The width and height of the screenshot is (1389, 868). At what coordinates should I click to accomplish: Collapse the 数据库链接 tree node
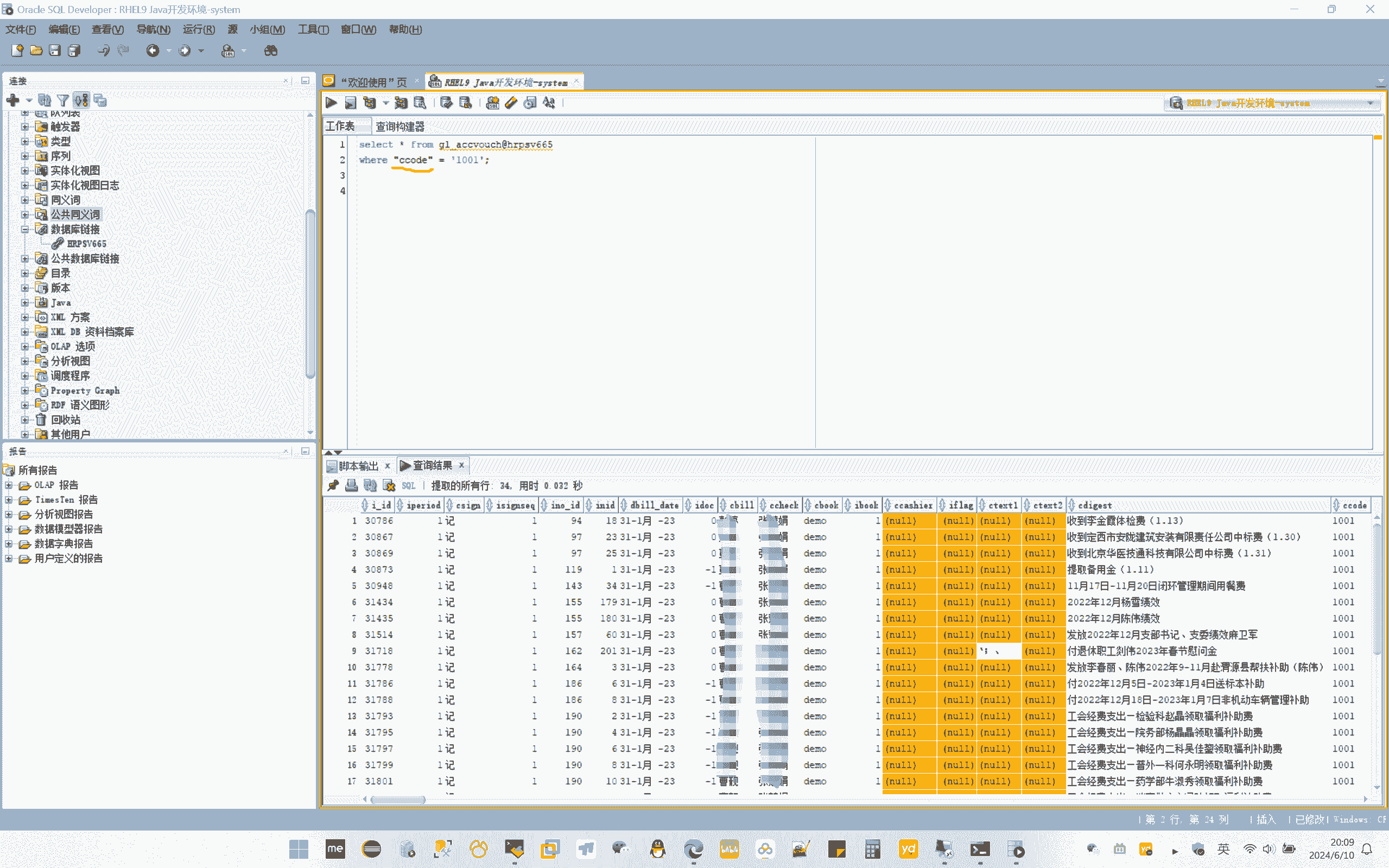click(24, 229)
